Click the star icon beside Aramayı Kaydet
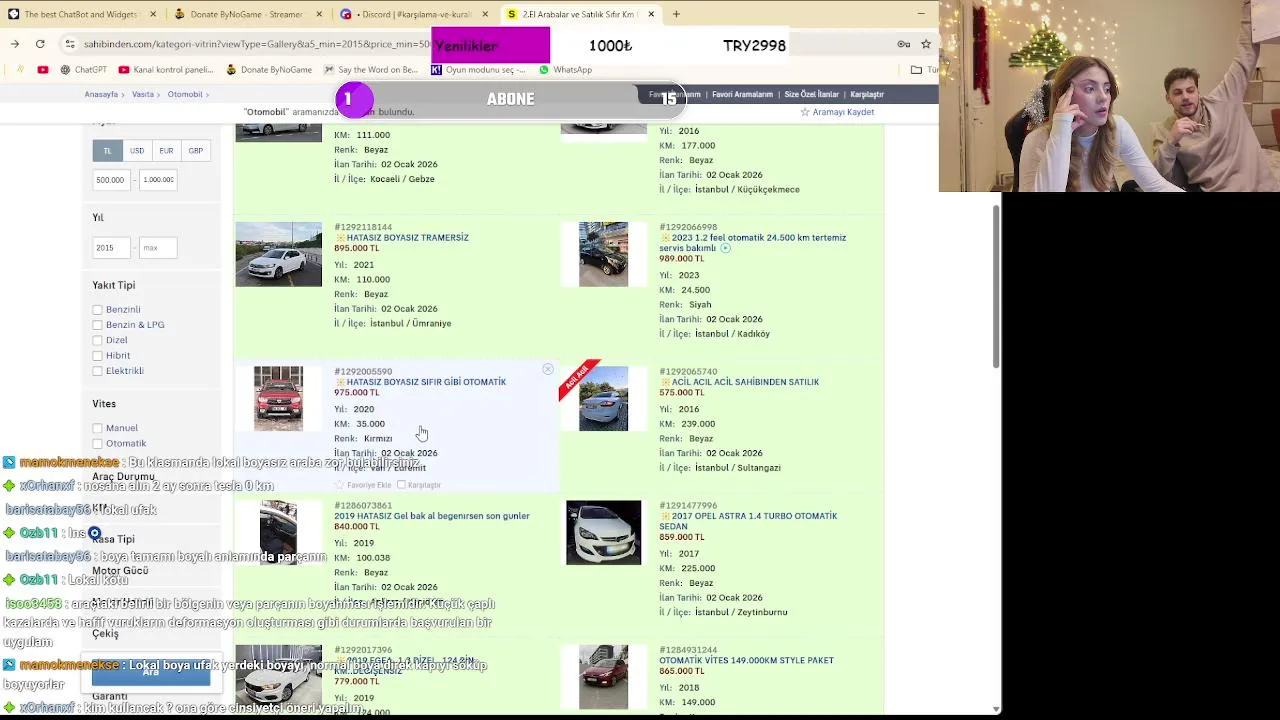 [804, 112]
